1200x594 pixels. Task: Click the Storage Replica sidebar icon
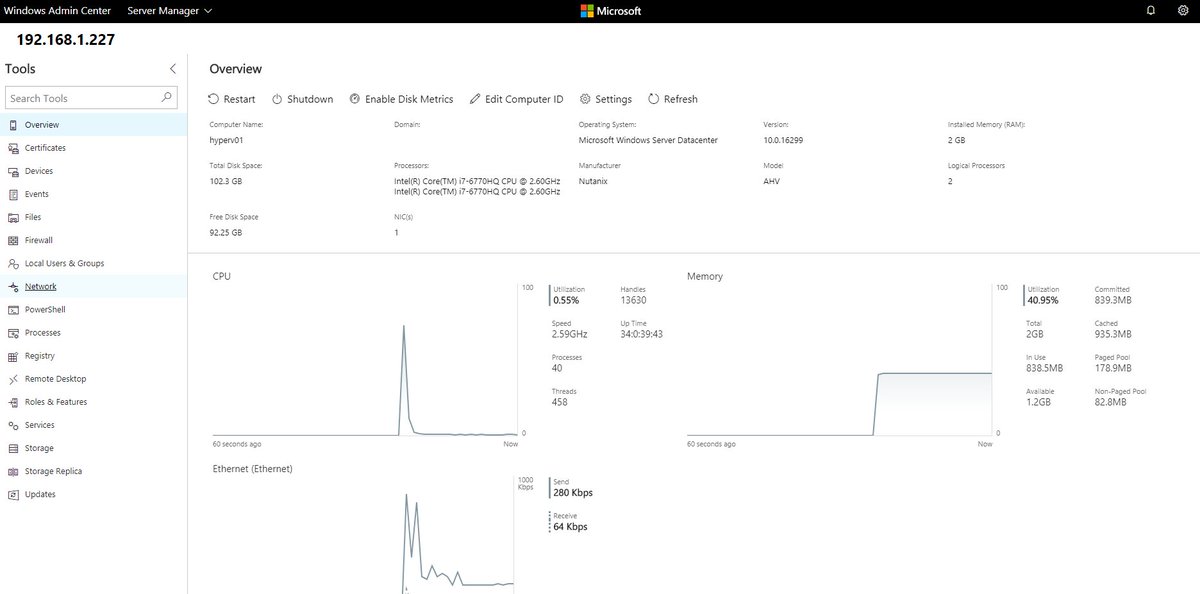tap(13, 471)
